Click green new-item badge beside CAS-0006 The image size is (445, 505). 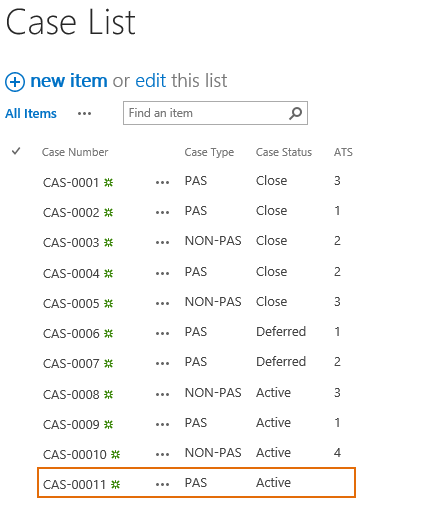[x=108, y=333]
